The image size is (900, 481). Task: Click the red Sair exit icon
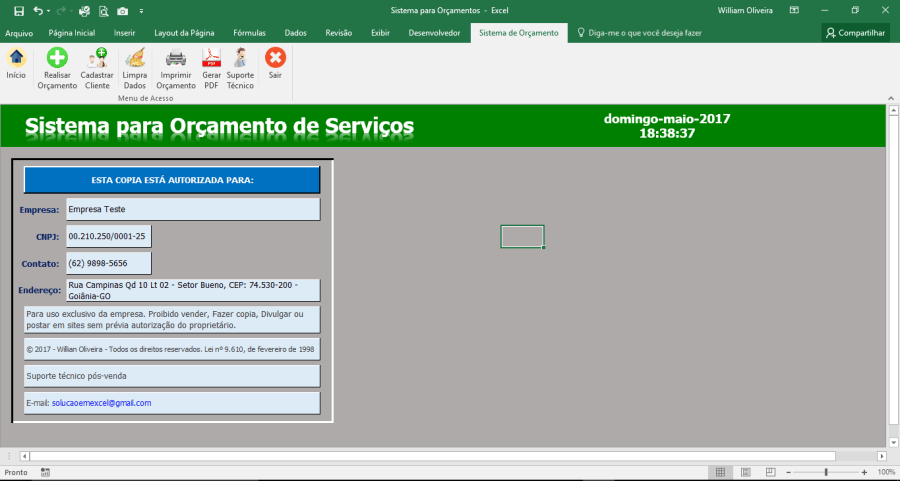(x=276, y=57)
